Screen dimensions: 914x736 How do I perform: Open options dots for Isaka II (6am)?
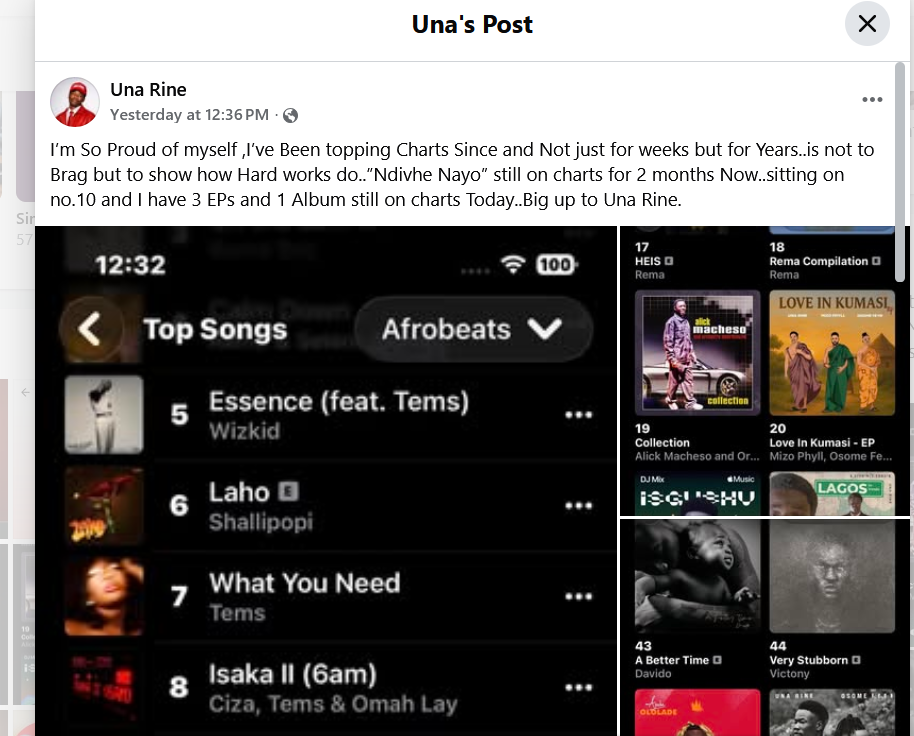[578, 688]
